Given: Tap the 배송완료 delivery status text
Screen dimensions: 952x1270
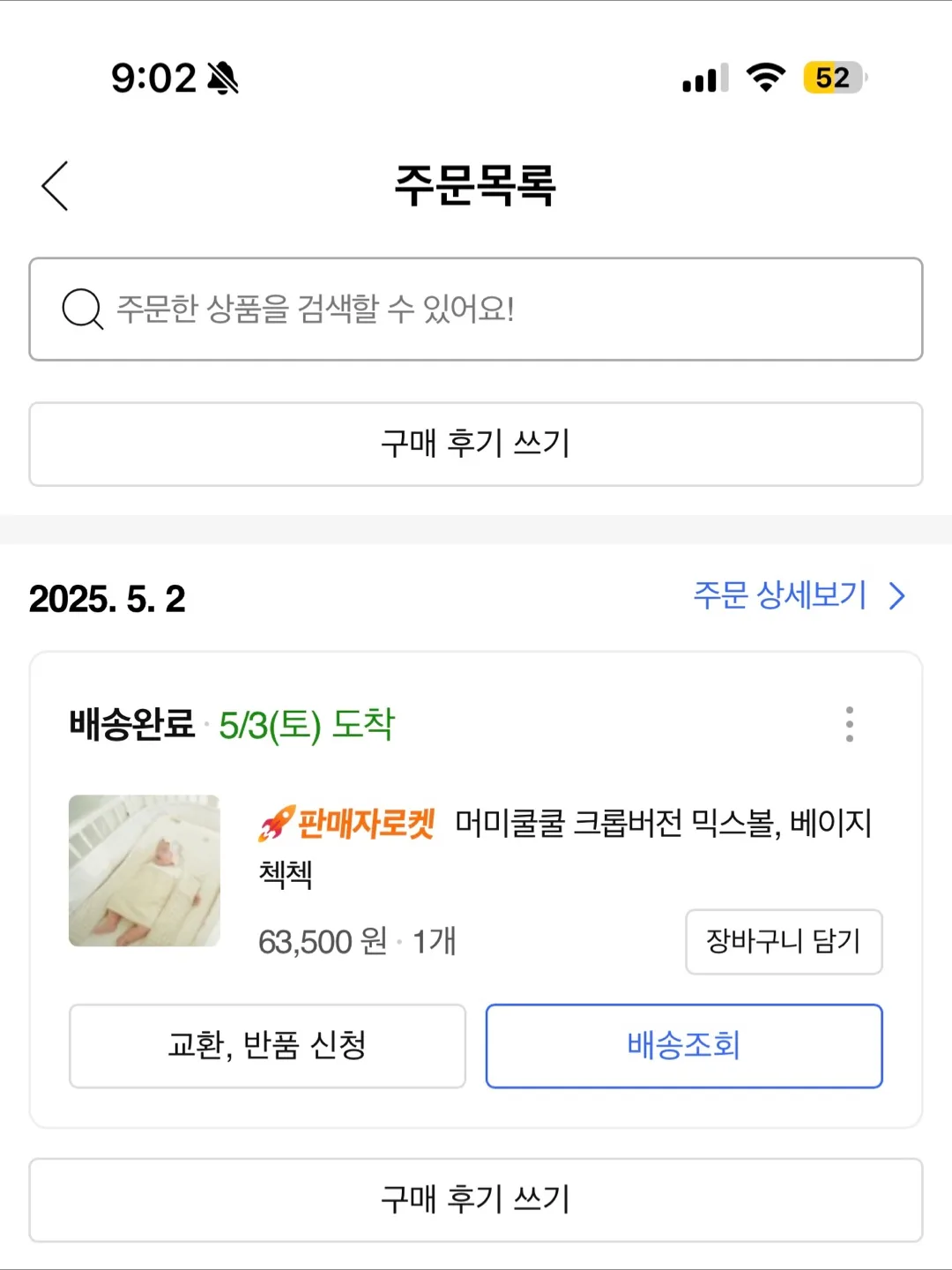Looking at the screenshot, I should click(131, 724).
